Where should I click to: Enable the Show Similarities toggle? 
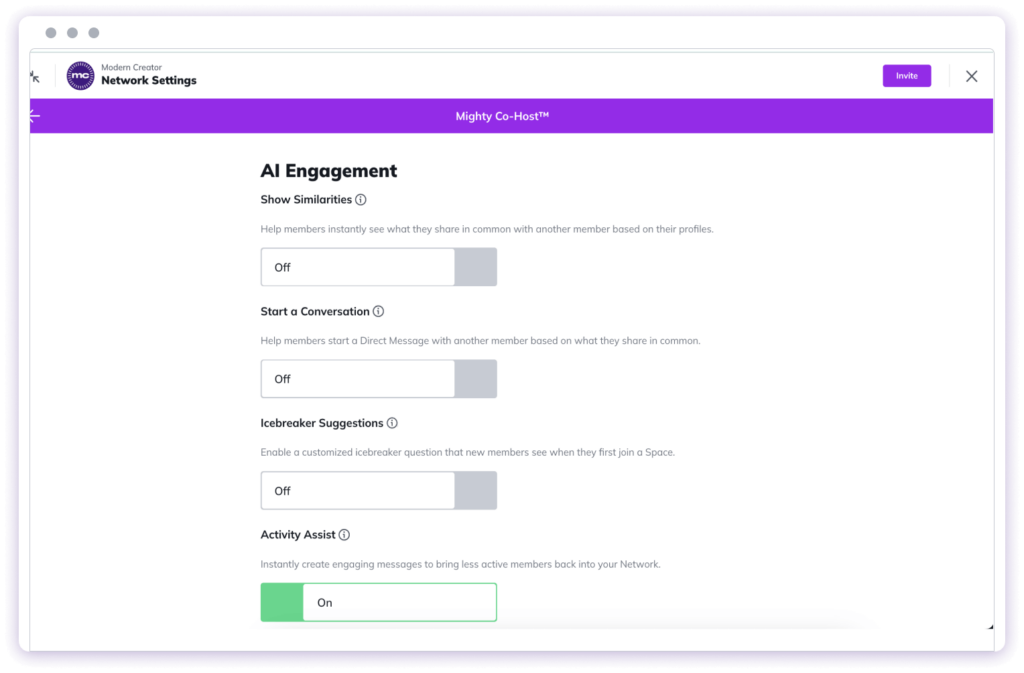coord(476,267)
